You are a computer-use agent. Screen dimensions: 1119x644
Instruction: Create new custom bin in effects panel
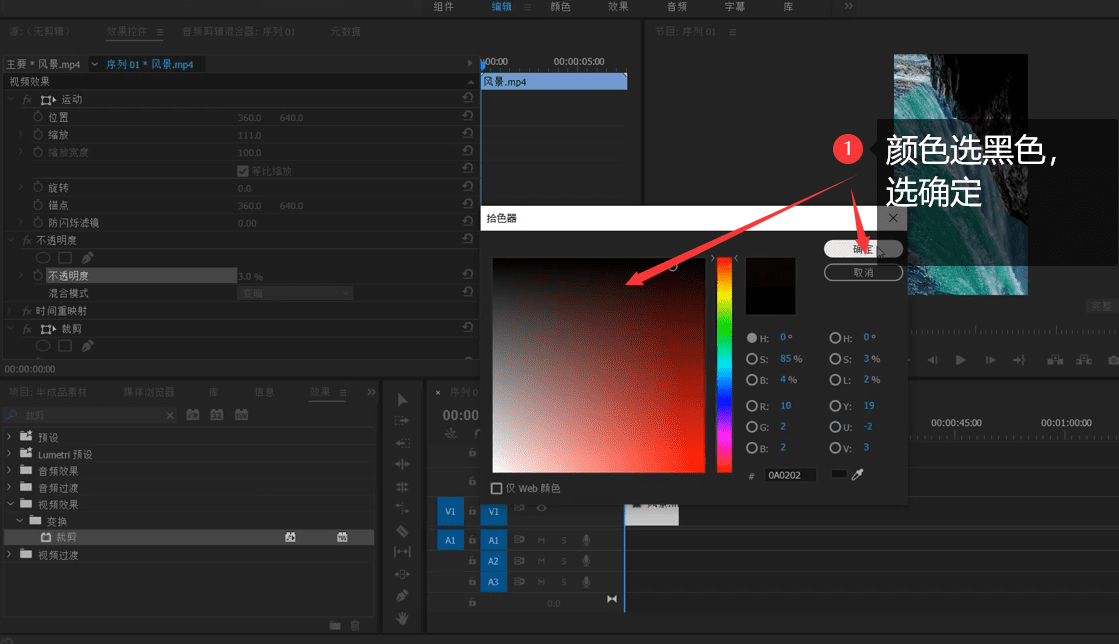coord(335,625)
